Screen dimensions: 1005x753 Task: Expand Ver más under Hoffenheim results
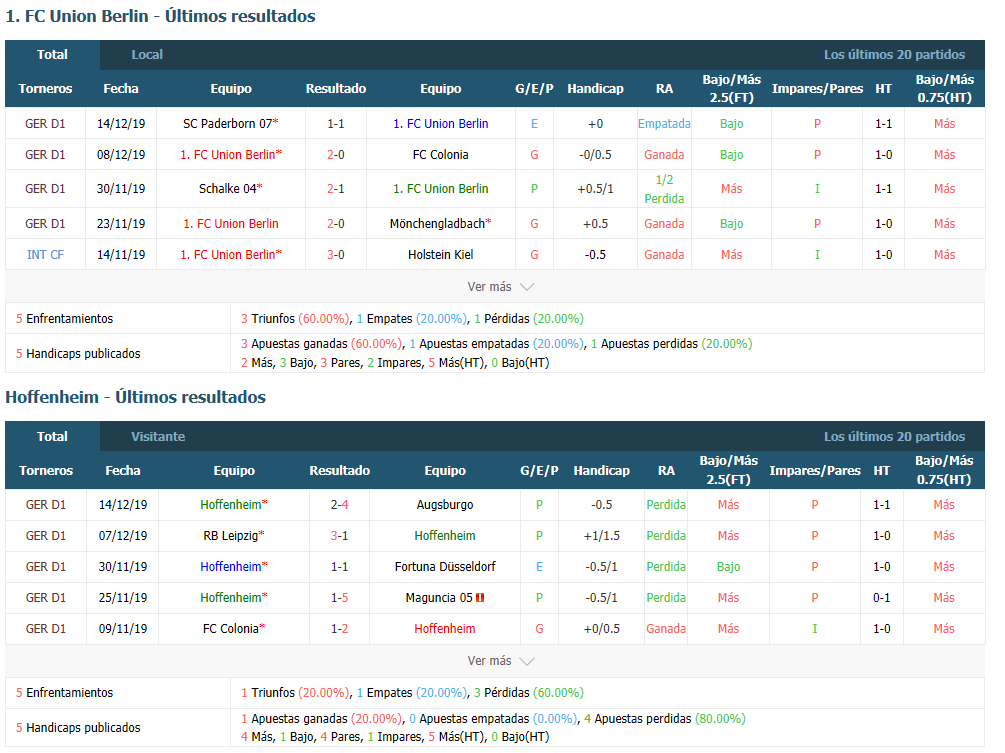pyautogui.click(x=501, y=661)
